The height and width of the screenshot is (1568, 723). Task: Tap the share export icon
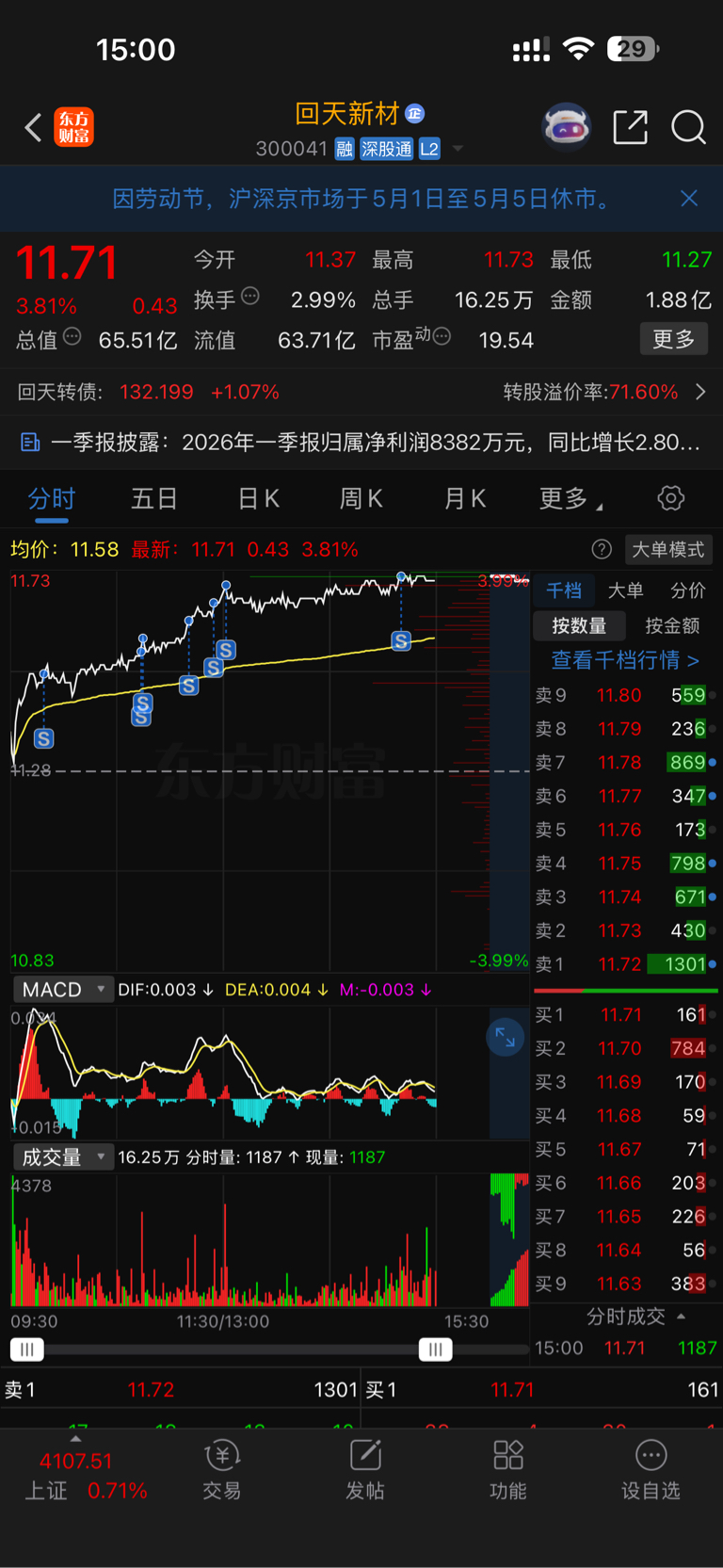click(x=630, y=127)
